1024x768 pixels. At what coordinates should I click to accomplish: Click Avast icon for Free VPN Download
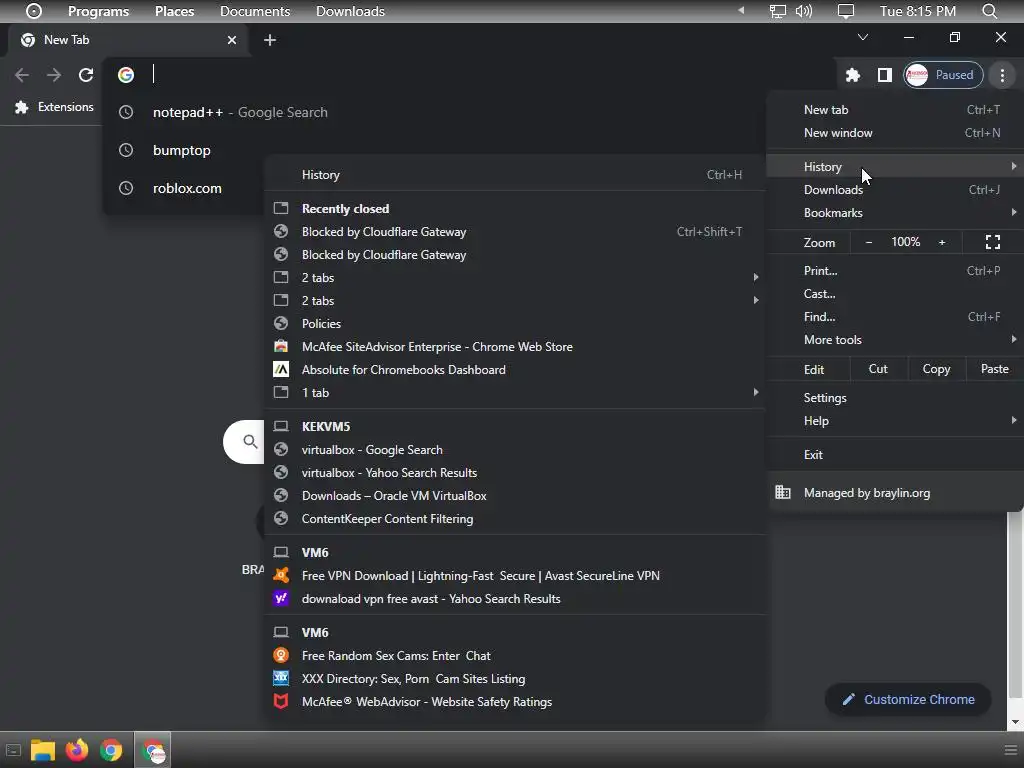(281, 575)
